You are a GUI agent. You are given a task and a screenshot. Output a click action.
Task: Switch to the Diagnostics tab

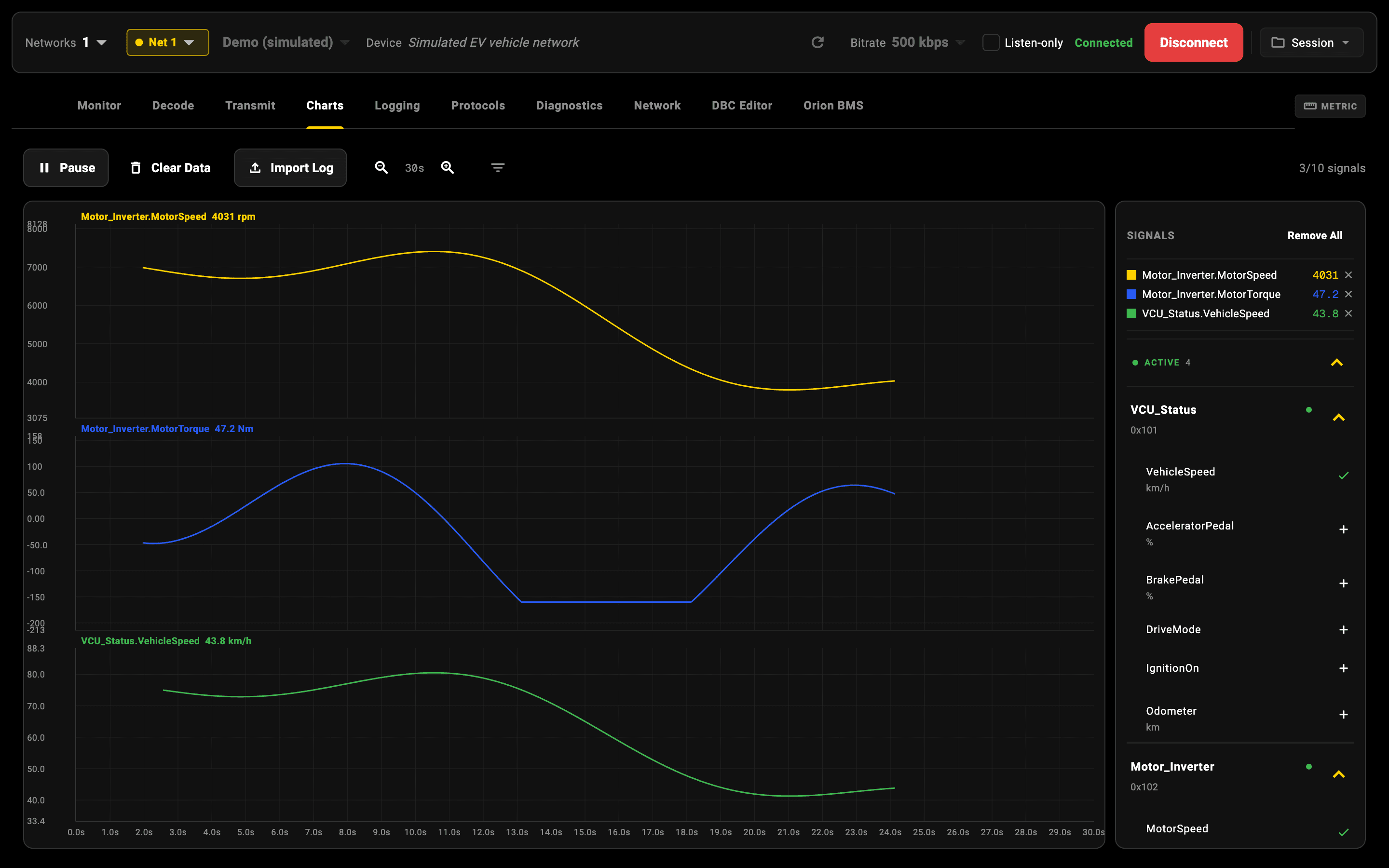[x=570, y=106]
